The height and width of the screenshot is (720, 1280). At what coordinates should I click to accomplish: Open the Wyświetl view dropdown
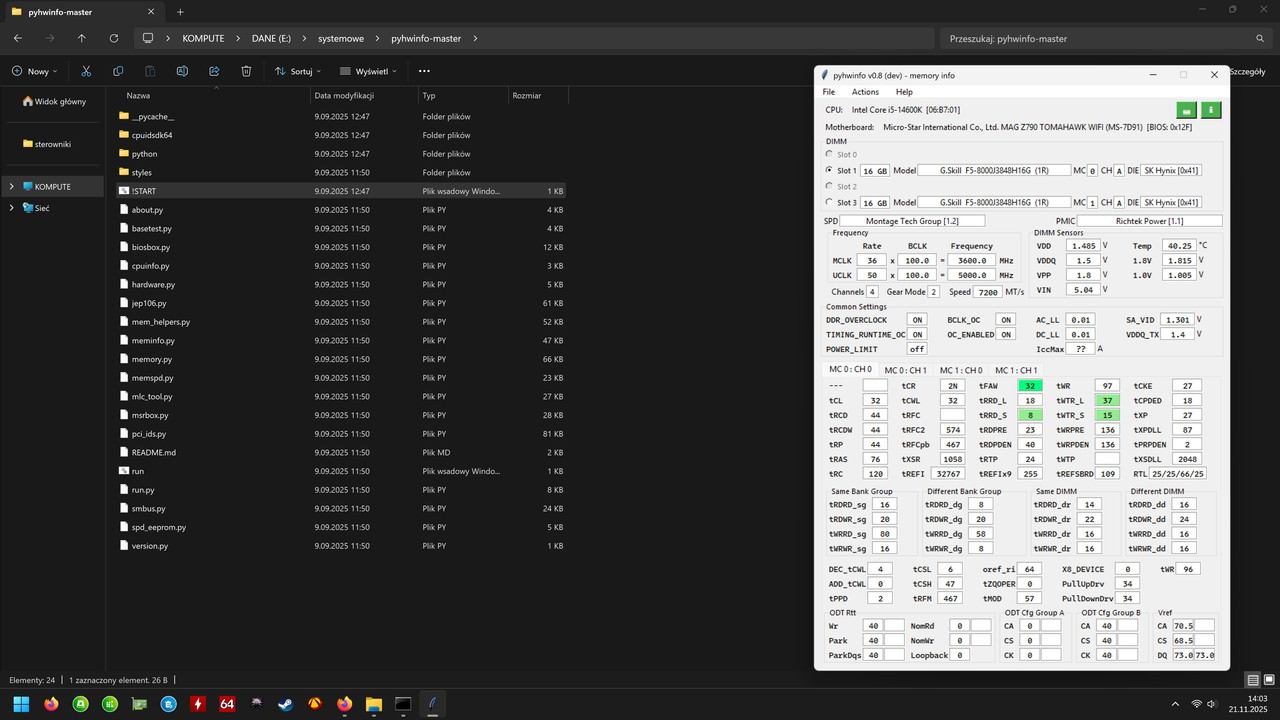[368, 71]
